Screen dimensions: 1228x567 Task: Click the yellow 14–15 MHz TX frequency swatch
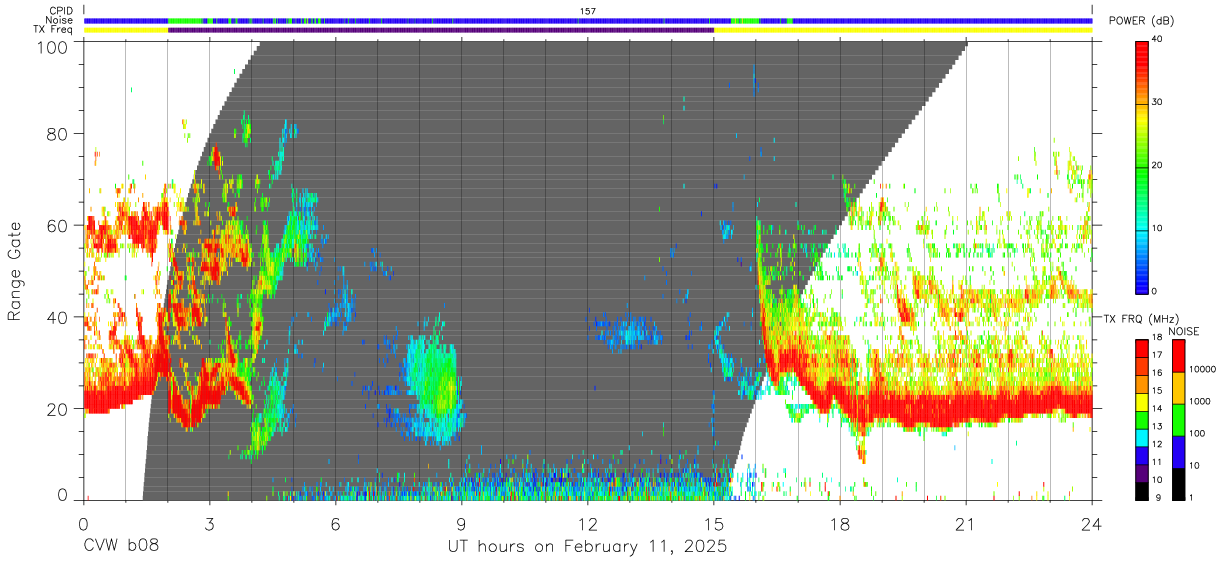pos(1143,401)
